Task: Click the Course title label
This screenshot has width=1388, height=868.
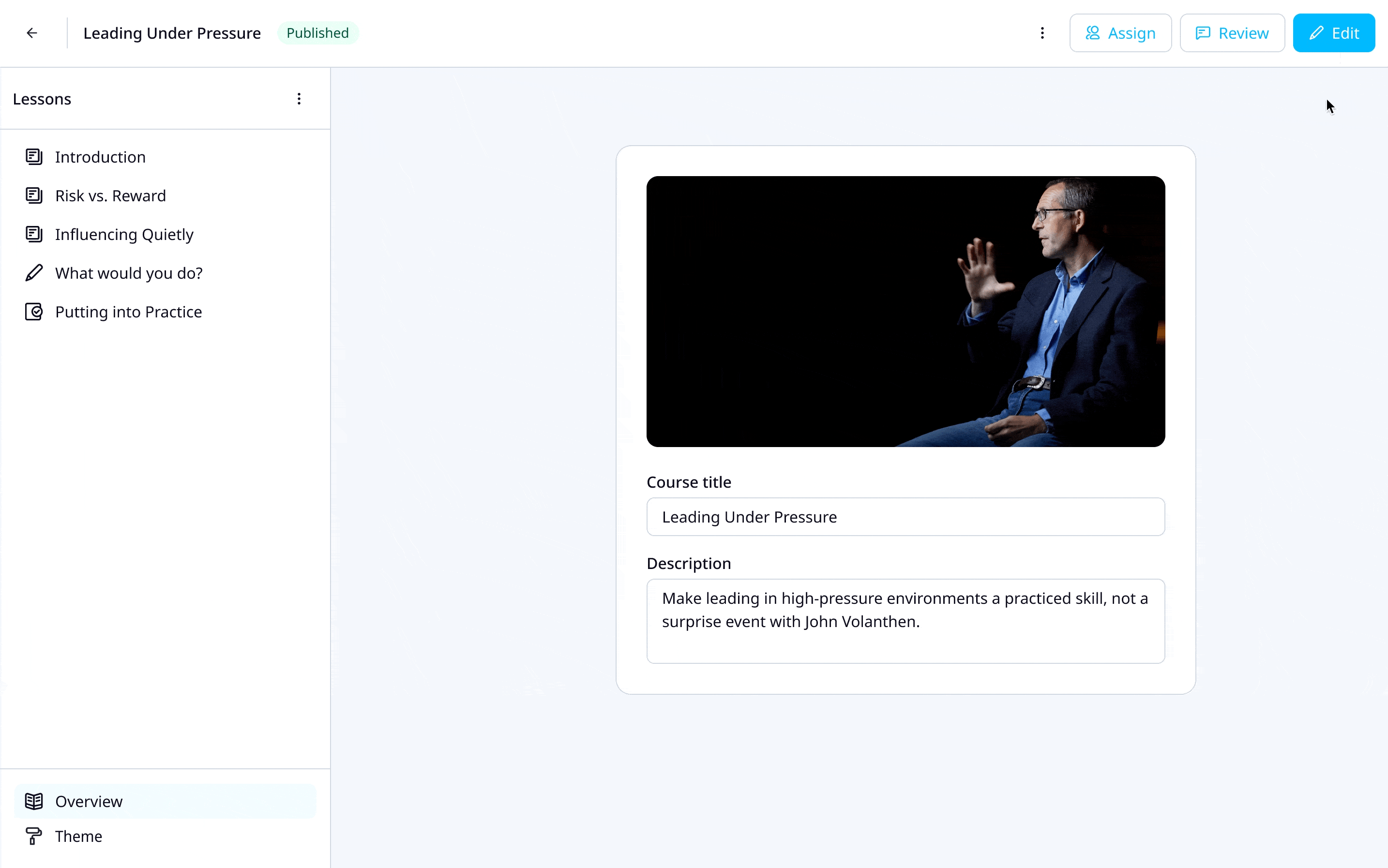Action: (689, 482)
